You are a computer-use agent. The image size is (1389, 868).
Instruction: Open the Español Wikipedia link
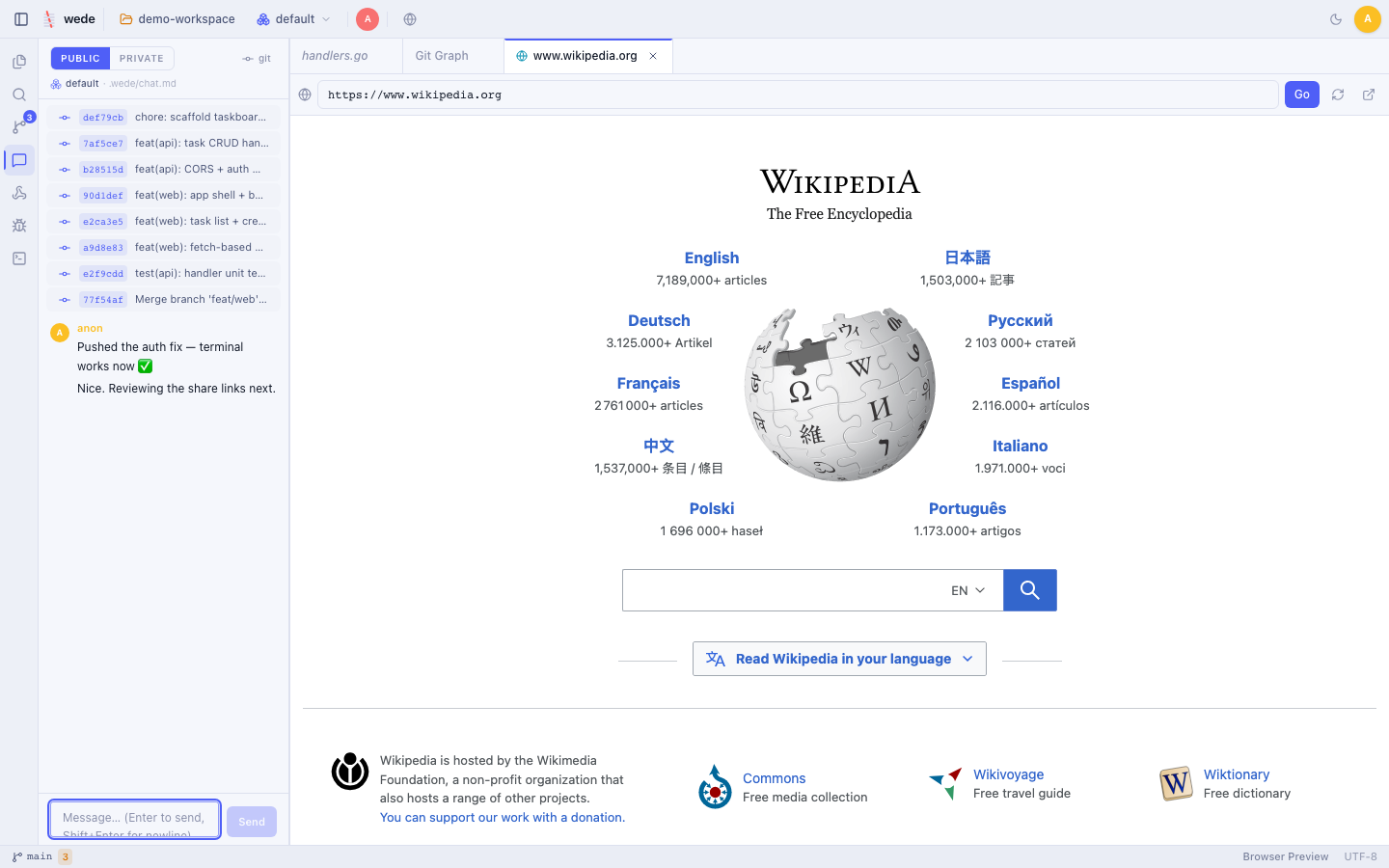coord(1030,384)
